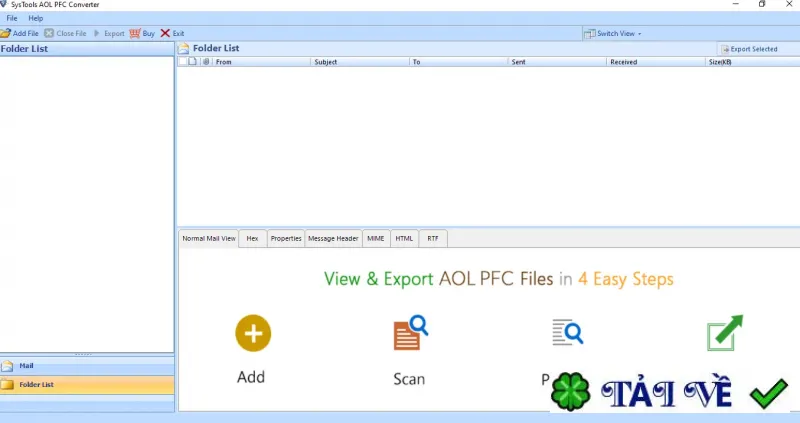This screenshot has width=800, height=423.
Task: Switch to the Properties tab
Action: click(x=286, y=238)
